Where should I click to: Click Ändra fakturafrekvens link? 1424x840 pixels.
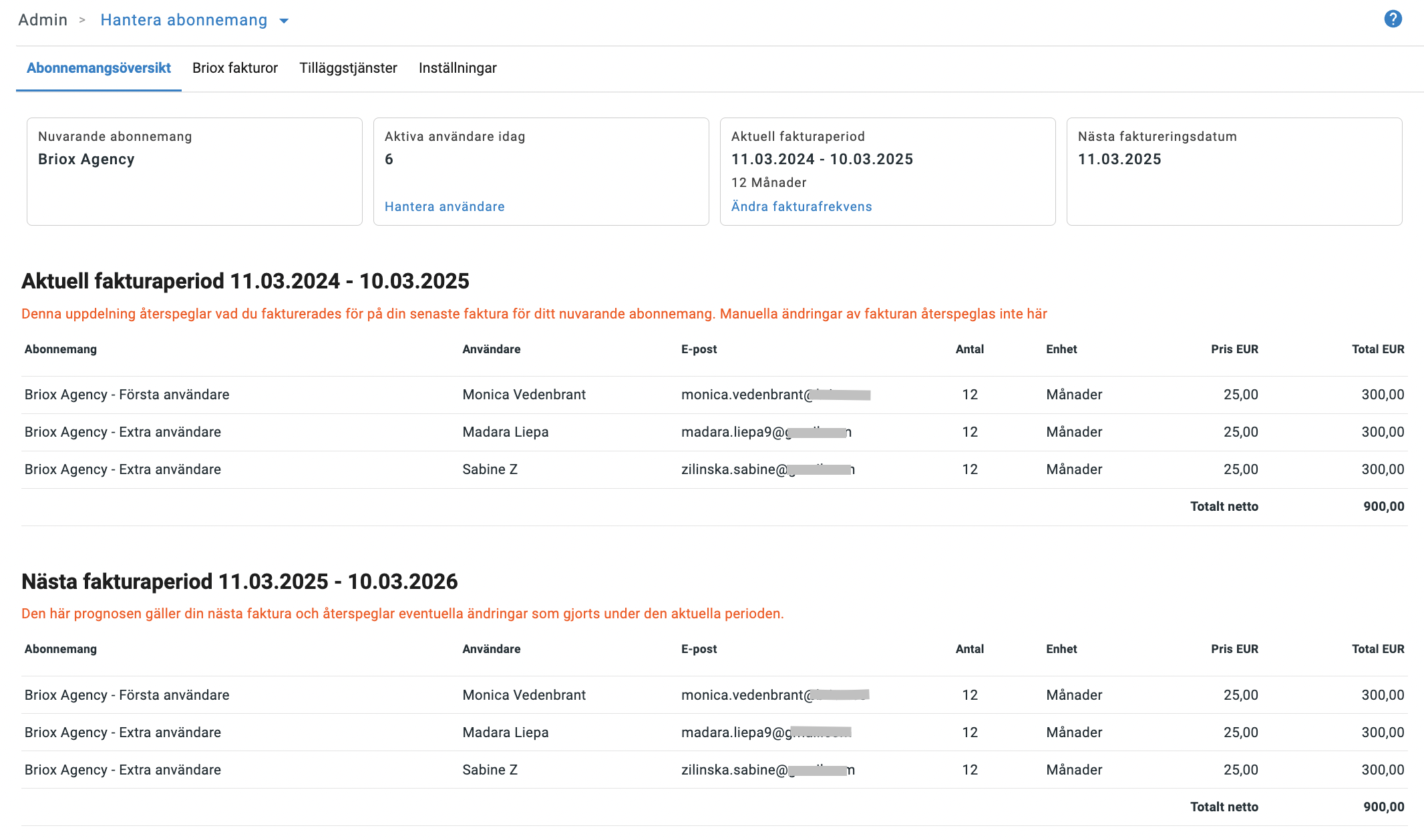[802, 206]
